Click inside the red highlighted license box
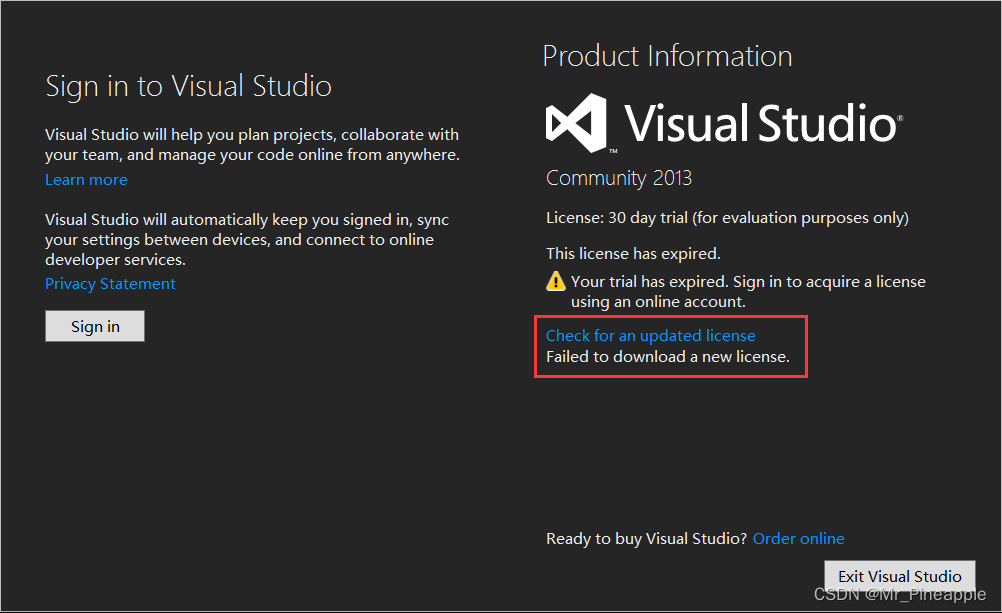 pos(670,345)
